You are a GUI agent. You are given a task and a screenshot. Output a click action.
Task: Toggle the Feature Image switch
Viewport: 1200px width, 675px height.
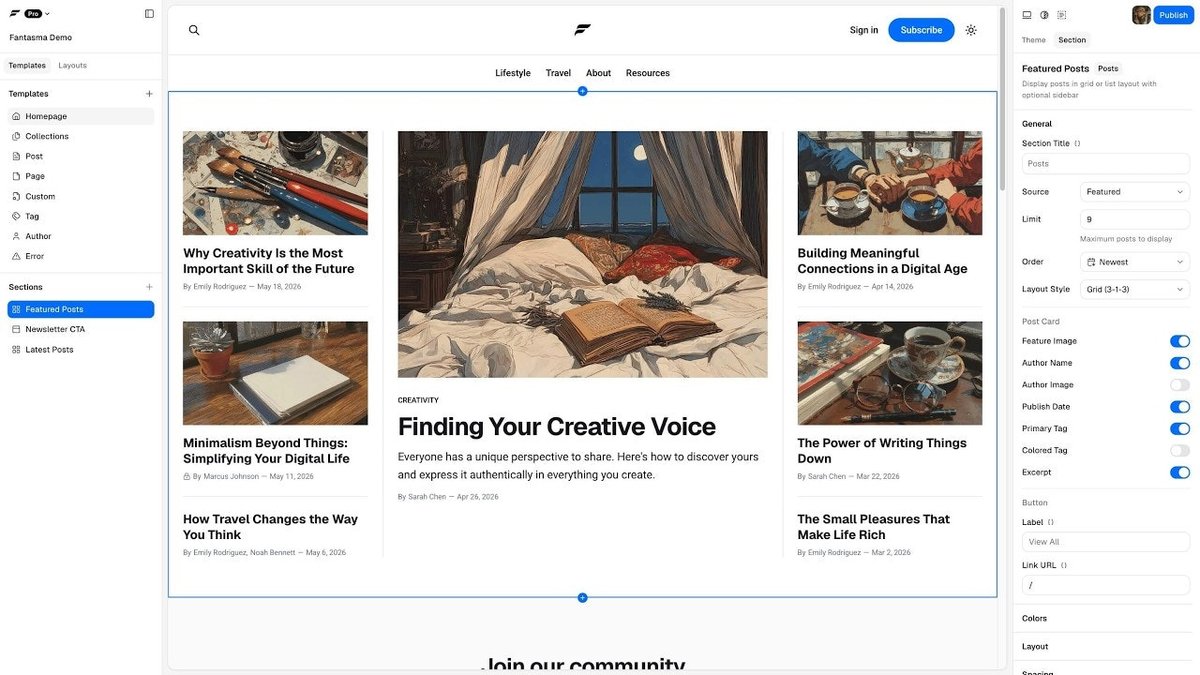pyautogui.click(x=1180, y=341)
